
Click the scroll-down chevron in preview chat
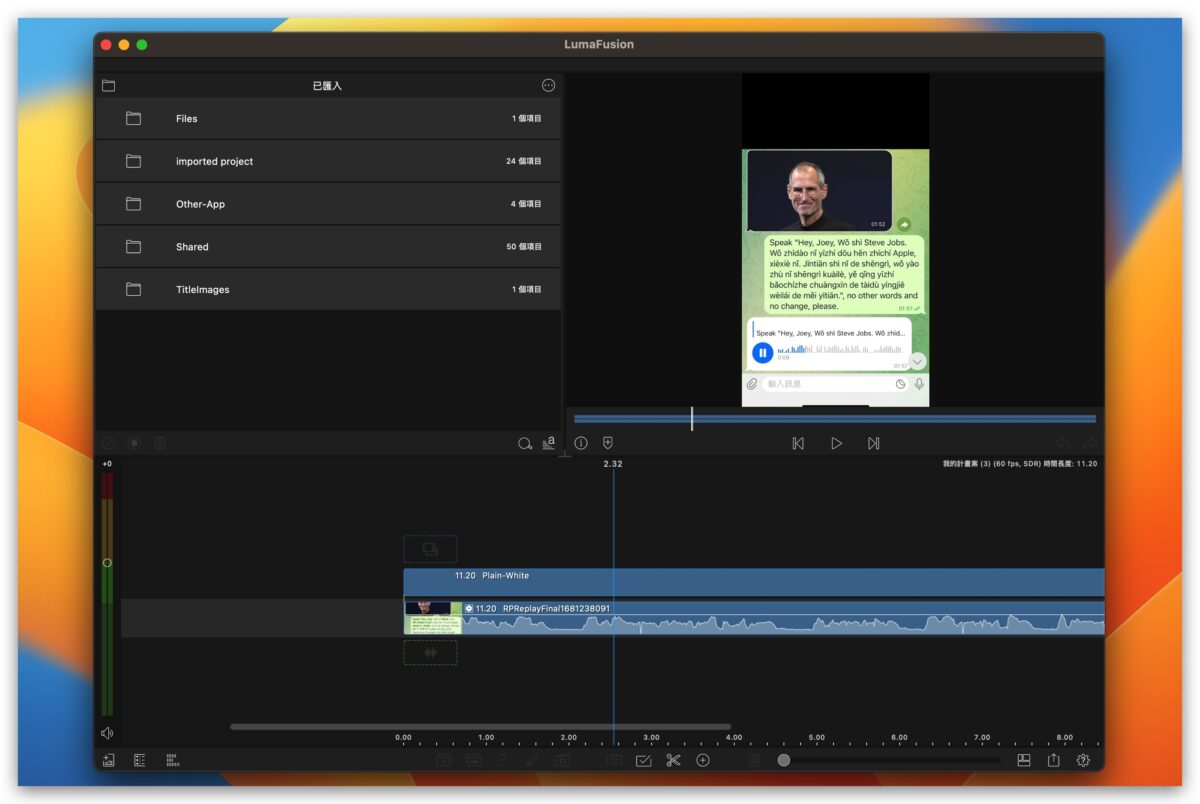(x=917, y=361)
